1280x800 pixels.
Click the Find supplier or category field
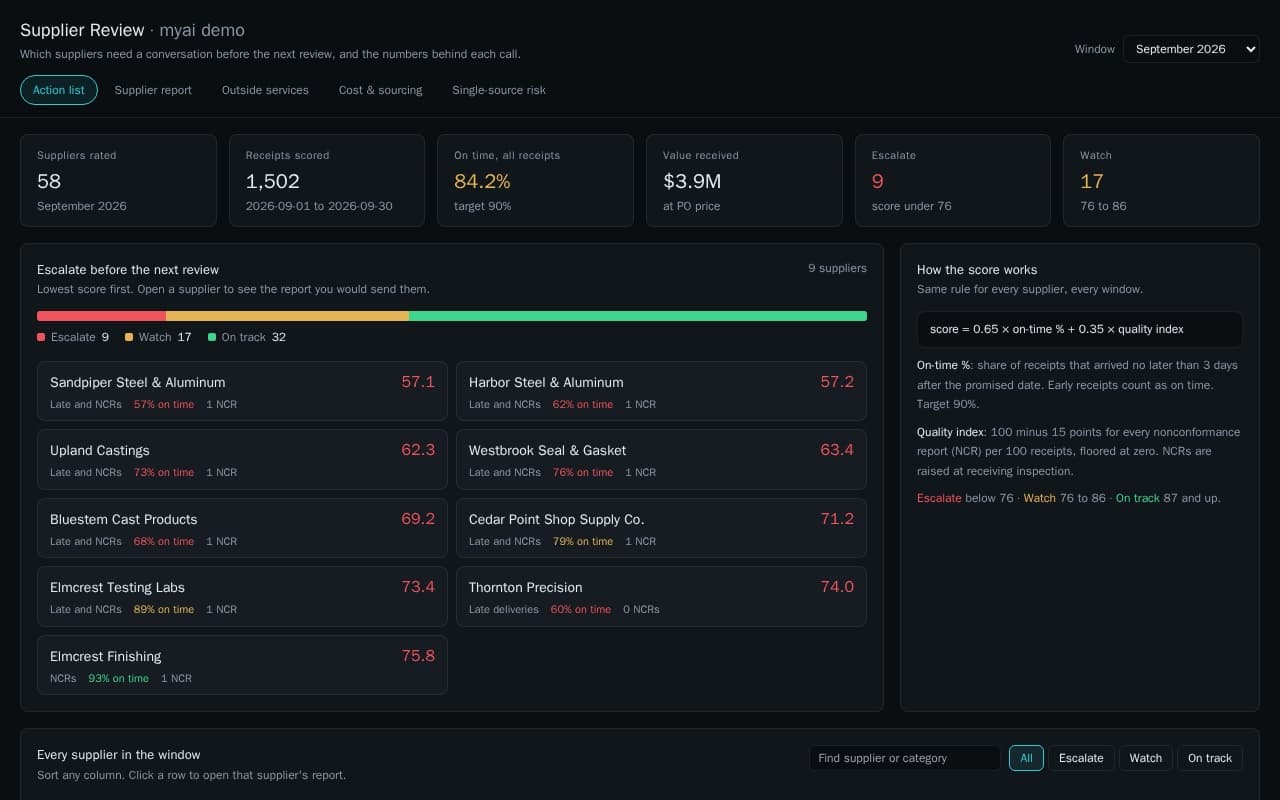click(905, 758)
